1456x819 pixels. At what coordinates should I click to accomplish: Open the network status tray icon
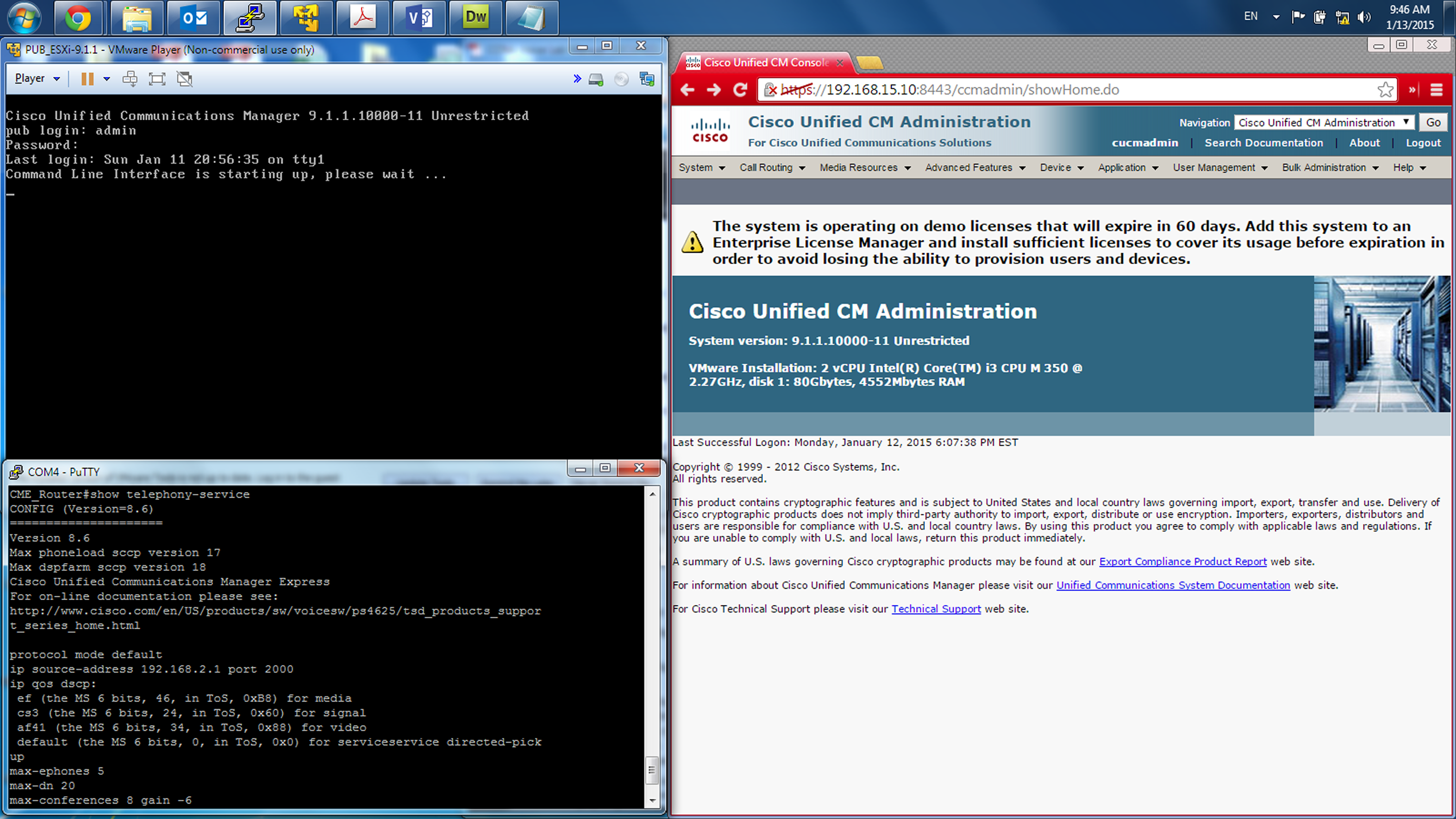click(1343, 17)
